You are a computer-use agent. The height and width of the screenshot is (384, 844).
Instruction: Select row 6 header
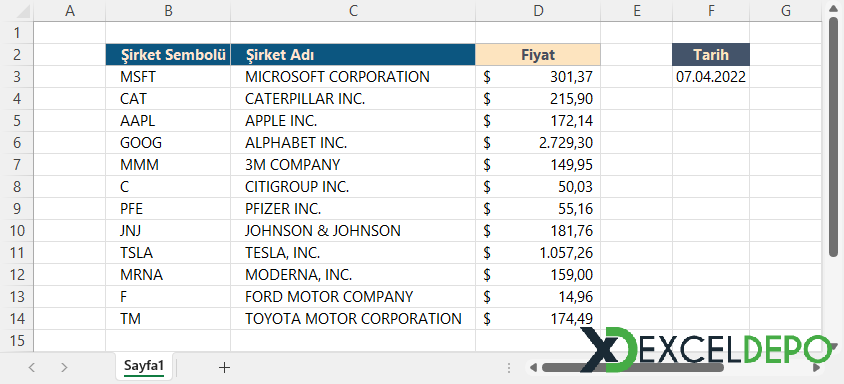[x=17, y=143]
